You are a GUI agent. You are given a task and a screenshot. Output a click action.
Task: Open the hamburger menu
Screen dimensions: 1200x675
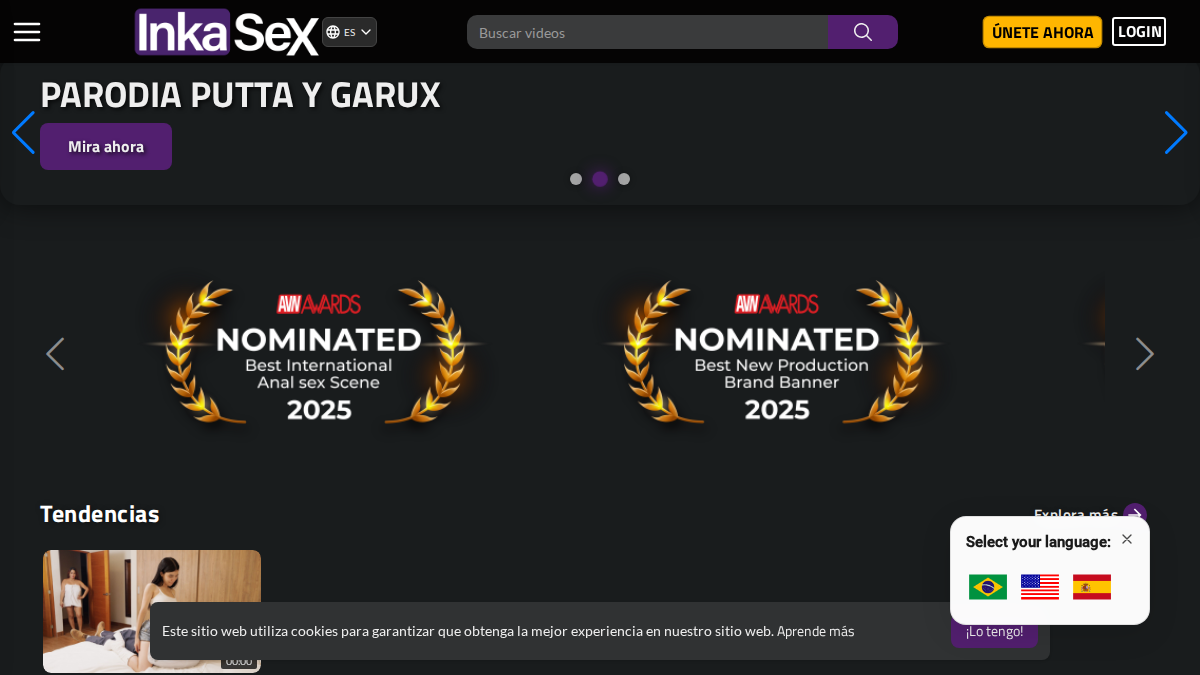27,32
